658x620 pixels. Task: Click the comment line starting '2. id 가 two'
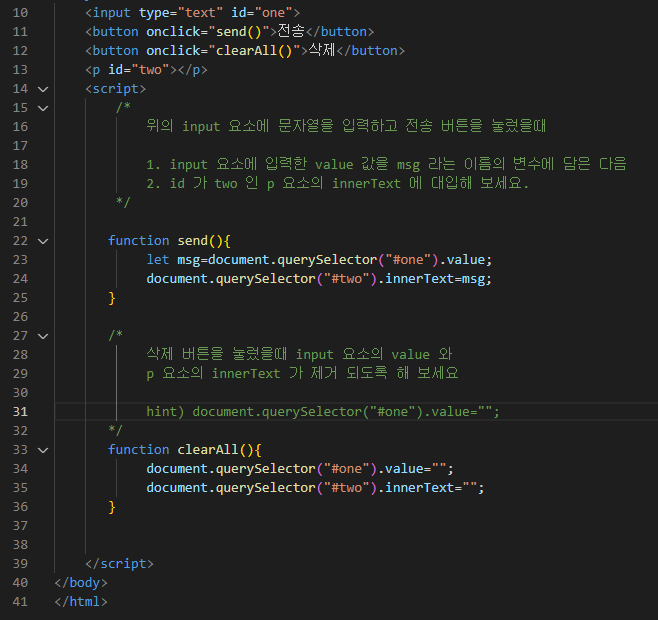337,183
